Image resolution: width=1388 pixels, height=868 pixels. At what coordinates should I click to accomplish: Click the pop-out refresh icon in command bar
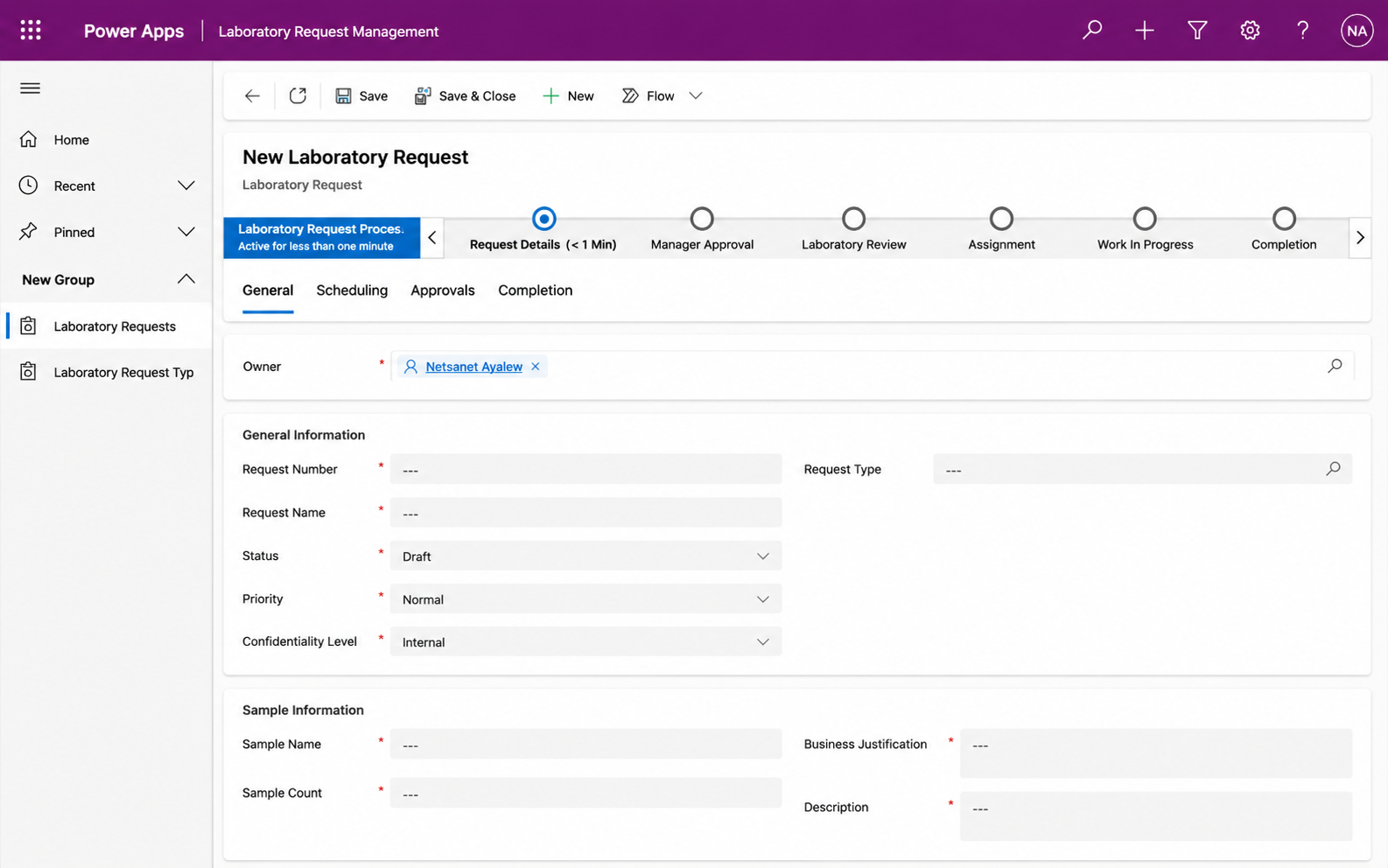coord(298,96)
